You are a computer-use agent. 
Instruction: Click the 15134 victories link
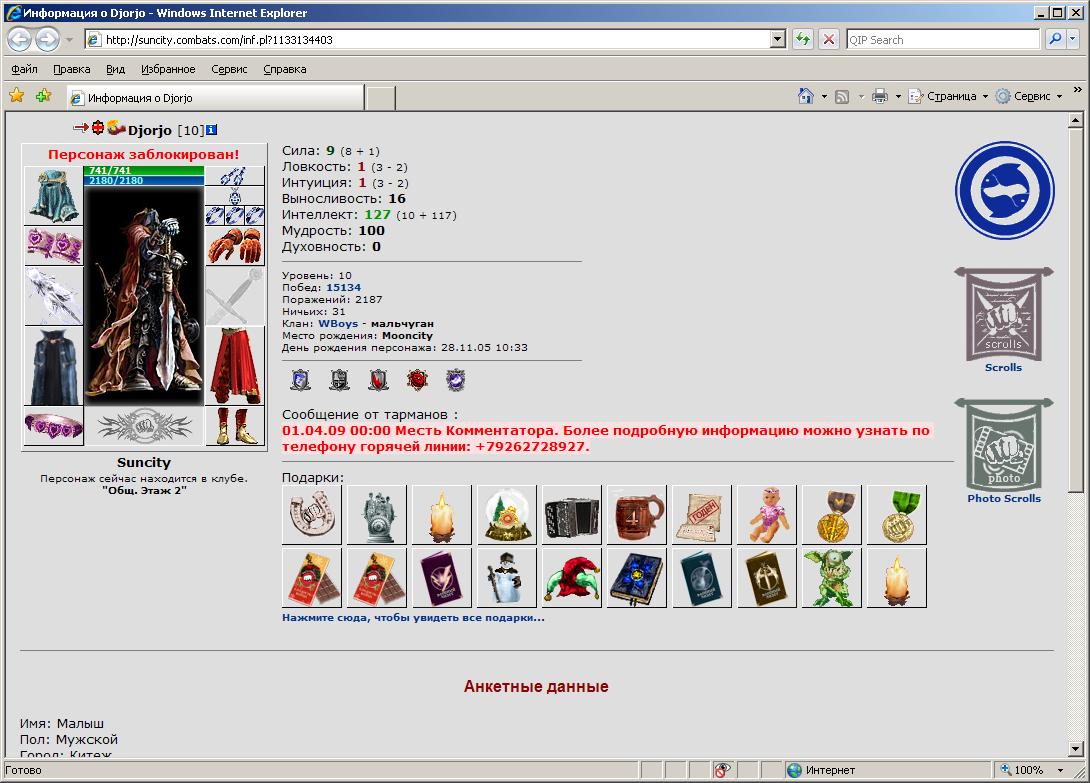point(343,287)
